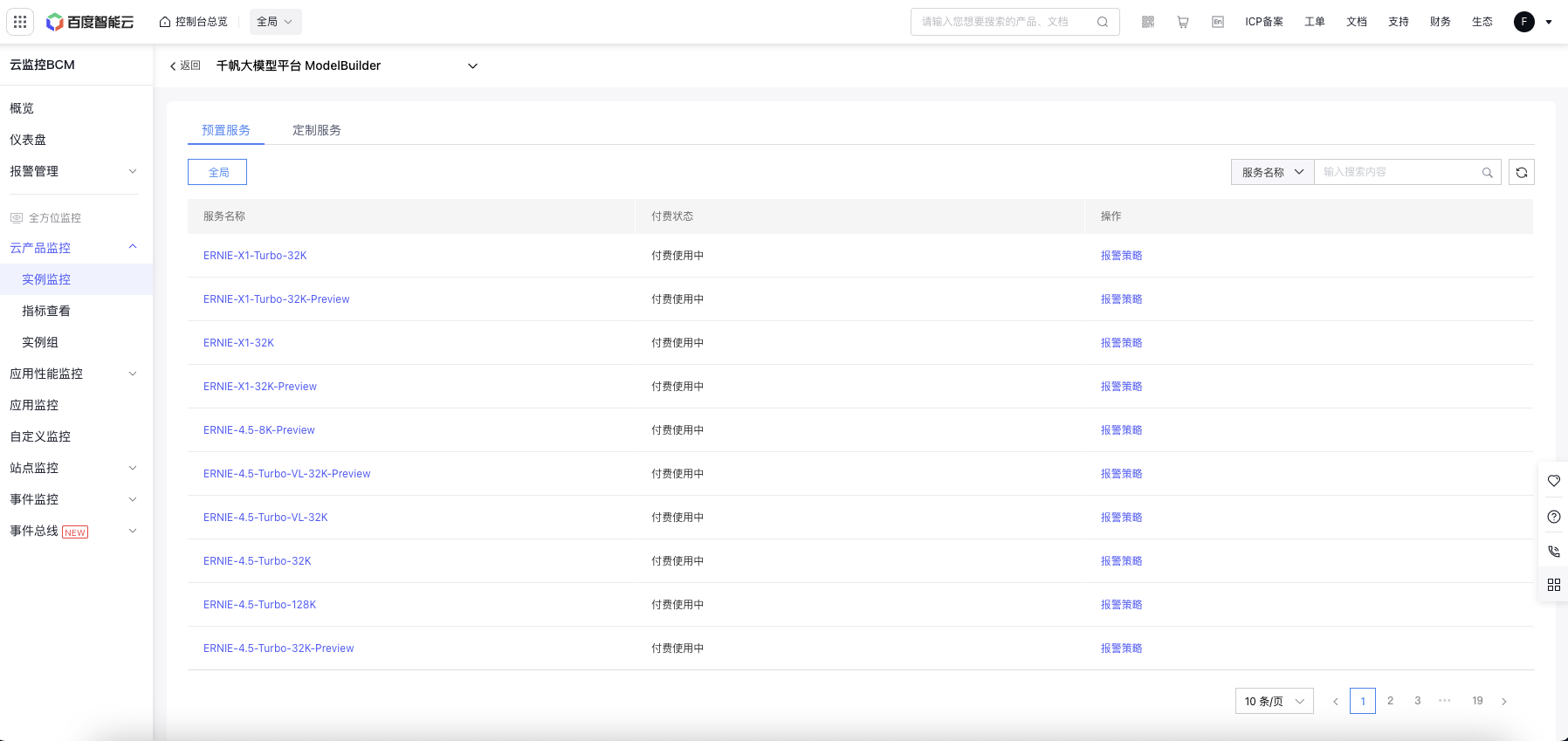Expand 事件监控 sidebar section
The height and width of the screenshot is (741, 1568).
click(76, 499)
